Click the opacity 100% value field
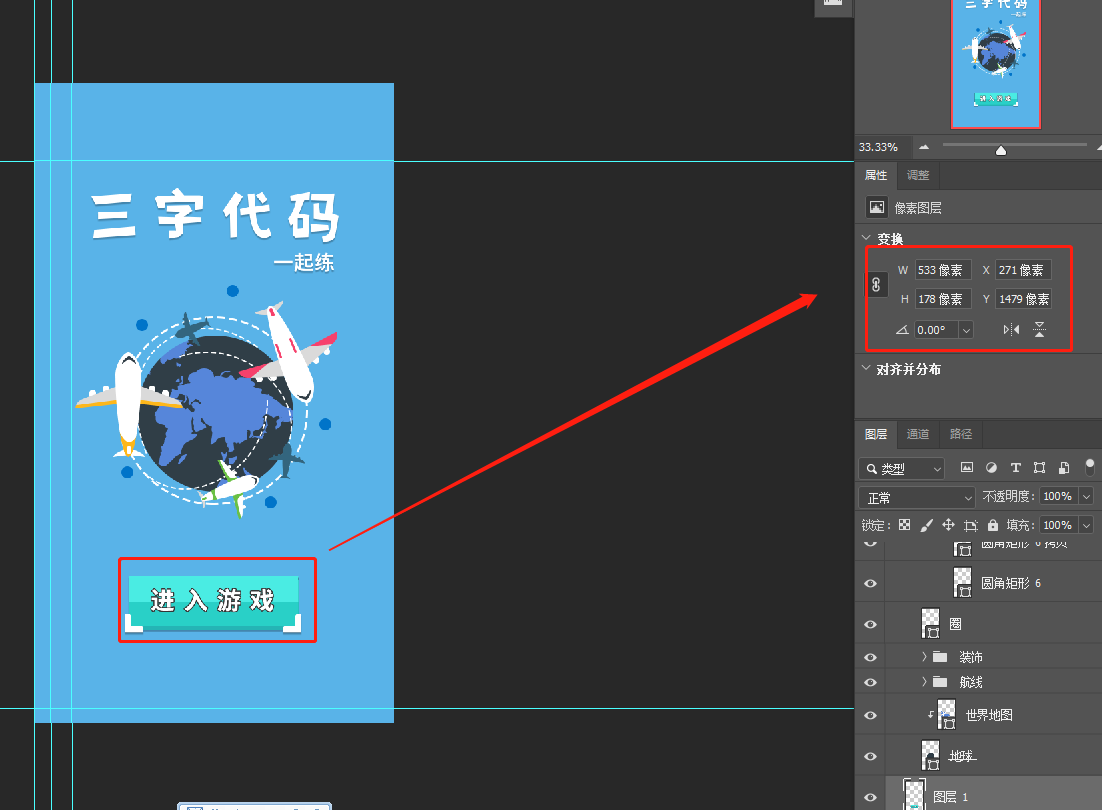This screenshot has height=810, width=1102. 1059,496
